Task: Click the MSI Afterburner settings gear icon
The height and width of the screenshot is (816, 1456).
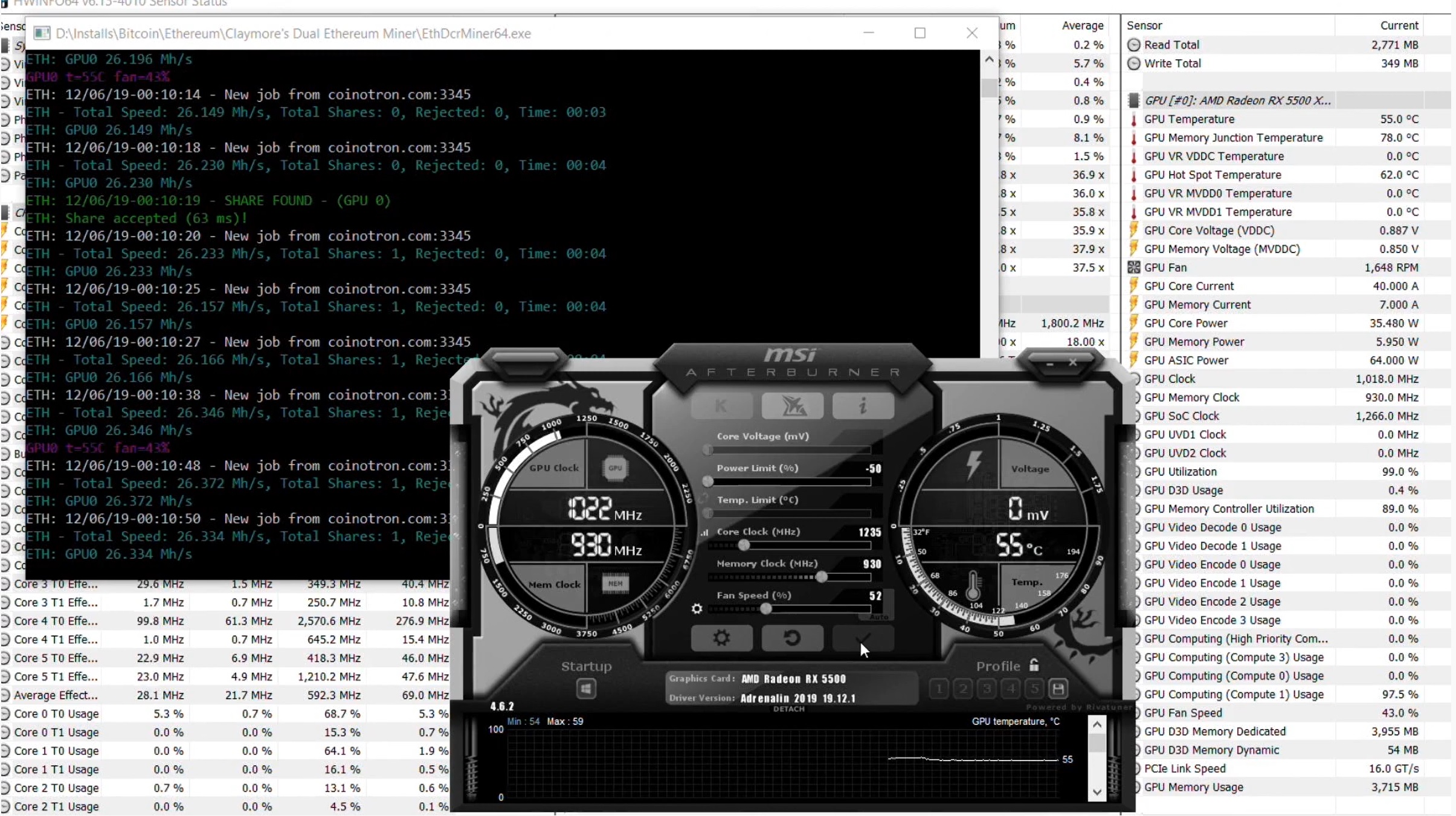Action: pos(720,639)
